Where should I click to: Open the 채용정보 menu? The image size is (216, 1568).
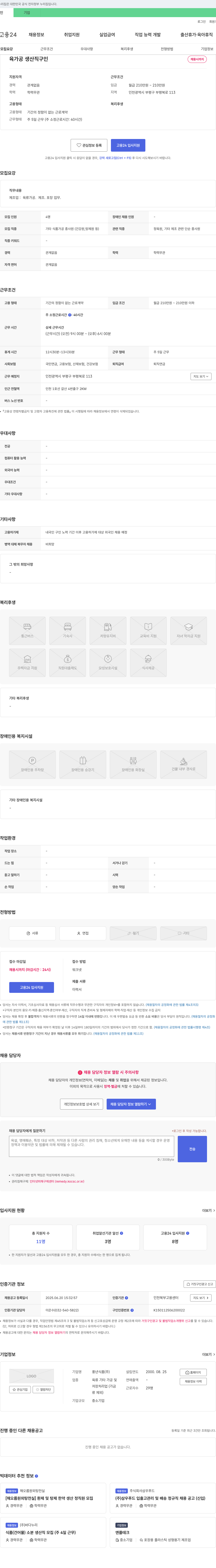[x=36, y=35]
